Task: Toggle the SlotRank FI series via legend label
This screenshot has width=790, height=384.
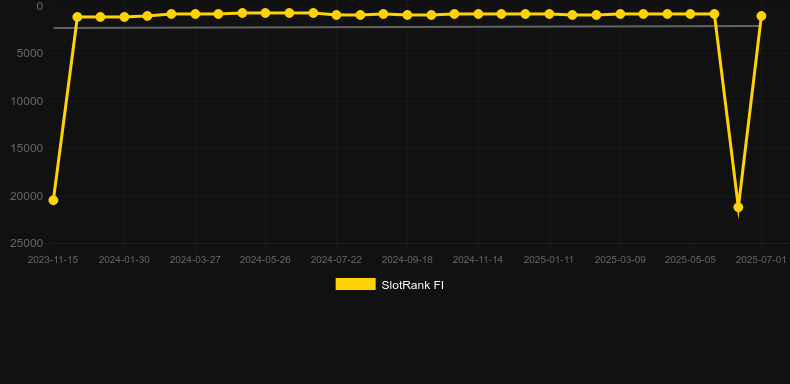Action: pos(412,285)
